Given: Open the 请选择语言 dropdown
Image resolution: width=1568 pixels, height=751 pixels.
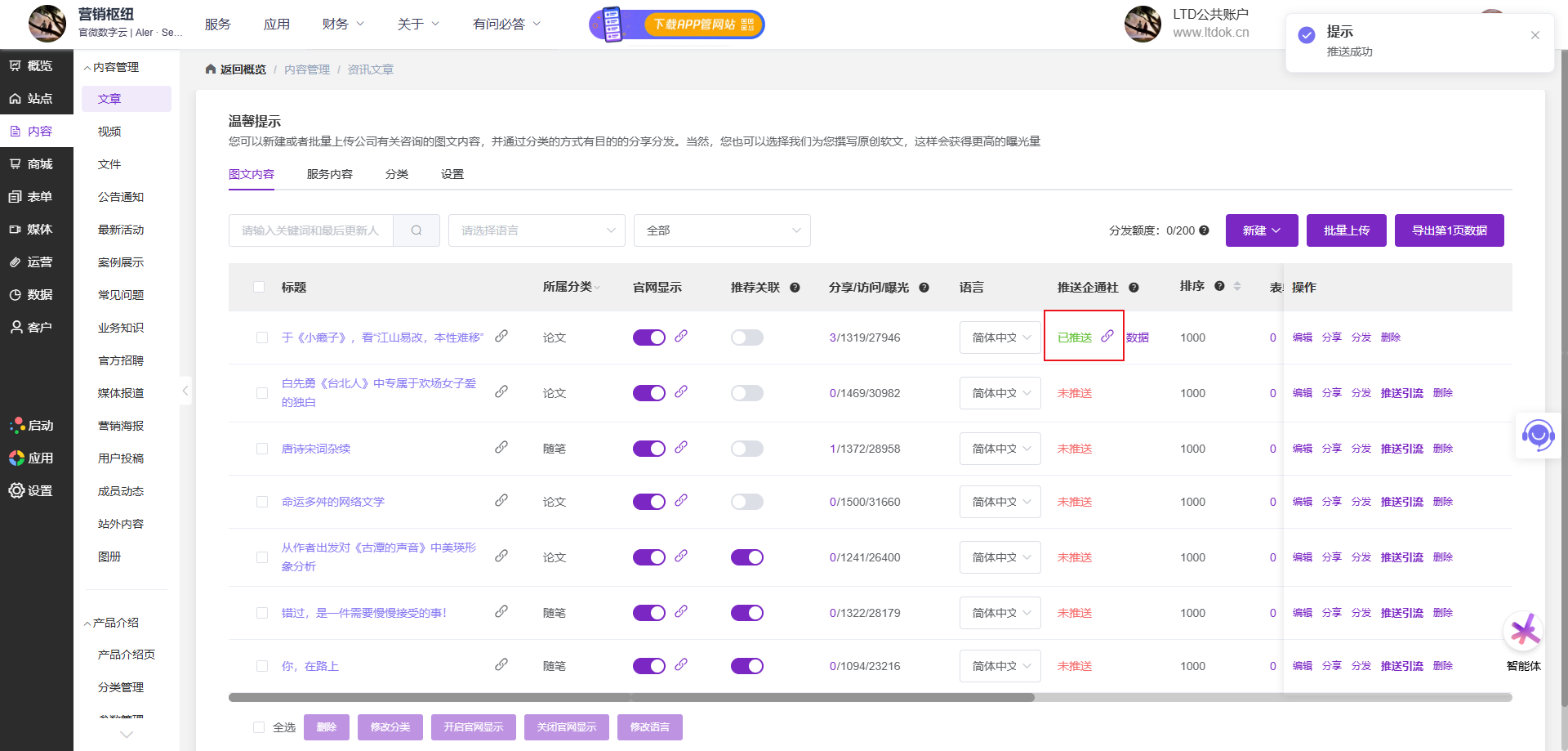Looking at the screenshot, I should (x=537, y=230).
